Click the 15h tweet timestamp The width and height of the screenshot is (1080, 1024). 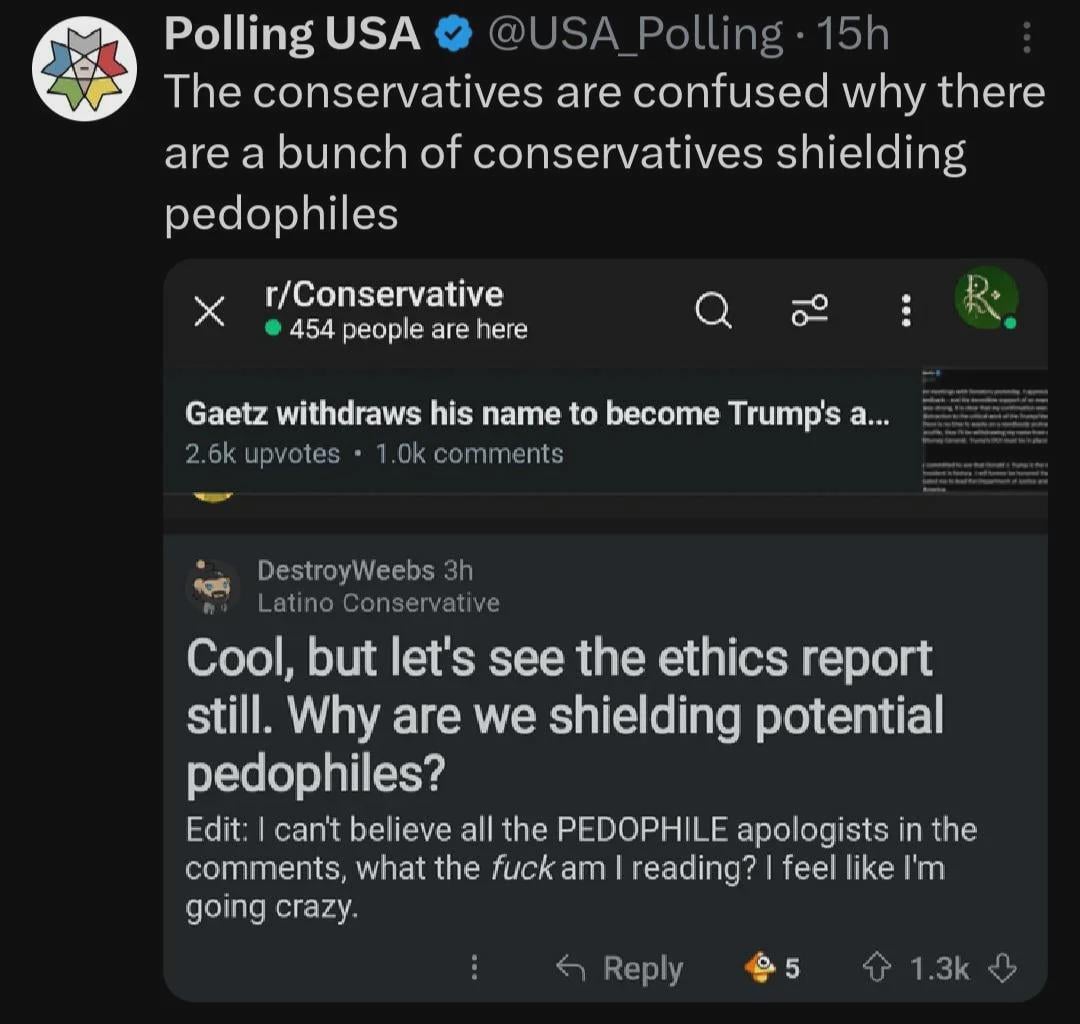click(853, 36)
